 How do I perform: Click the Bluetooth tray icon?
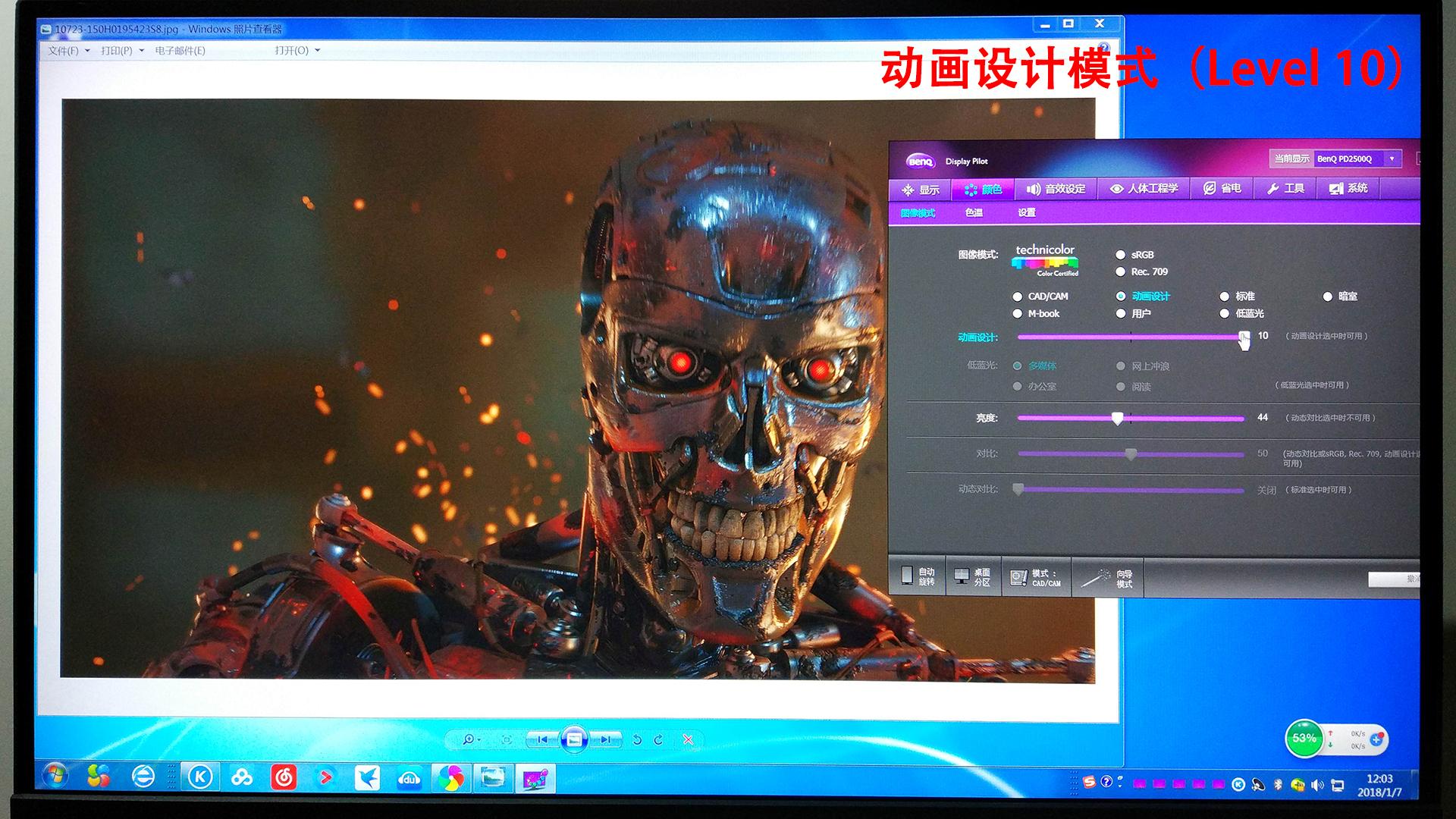(x=1278, y=785)
